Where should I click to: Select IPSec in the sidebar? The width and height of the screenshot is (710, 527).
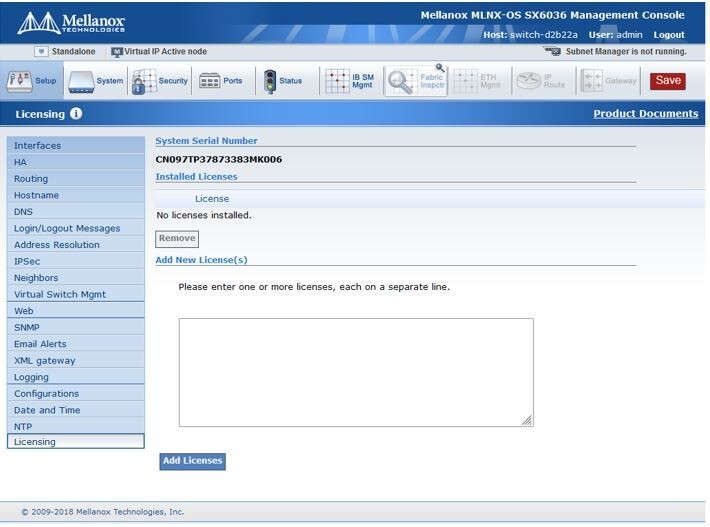(x=76, y=261)
